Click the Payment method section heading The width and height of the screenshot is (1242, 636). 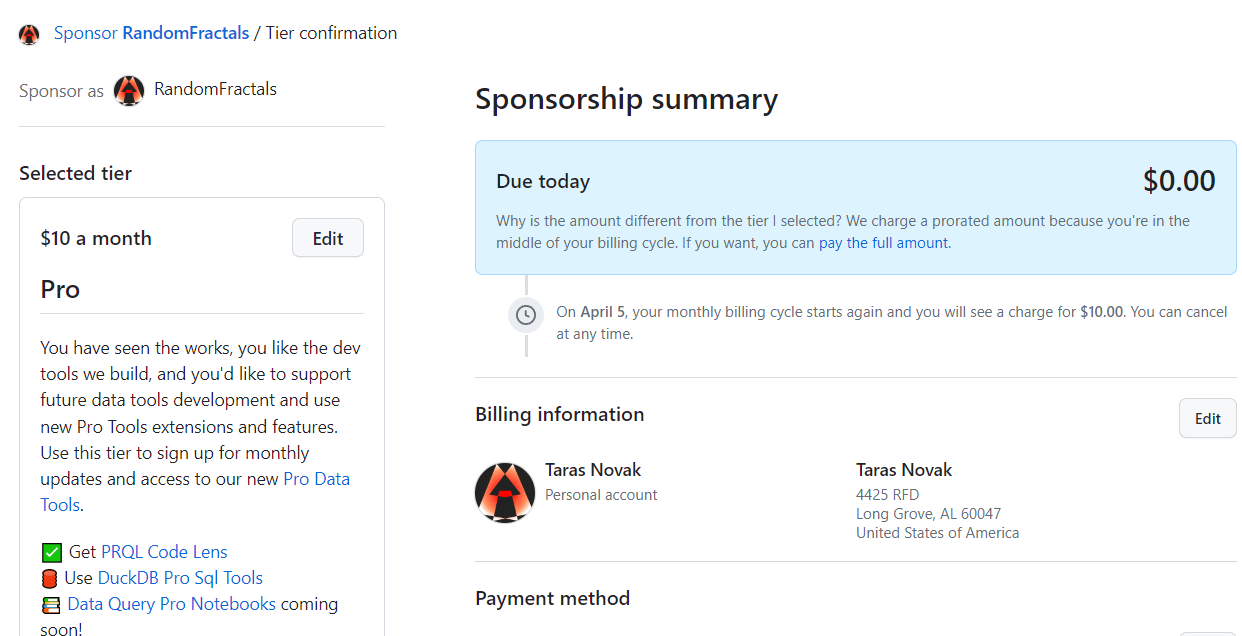pos(552,598)
